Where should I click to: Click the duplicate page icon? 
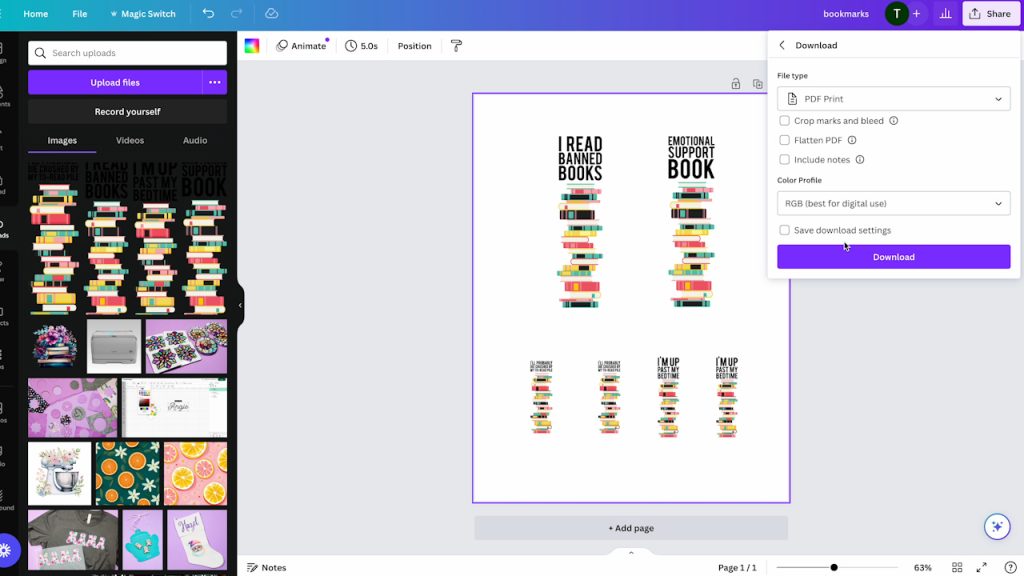pos(757,84)
